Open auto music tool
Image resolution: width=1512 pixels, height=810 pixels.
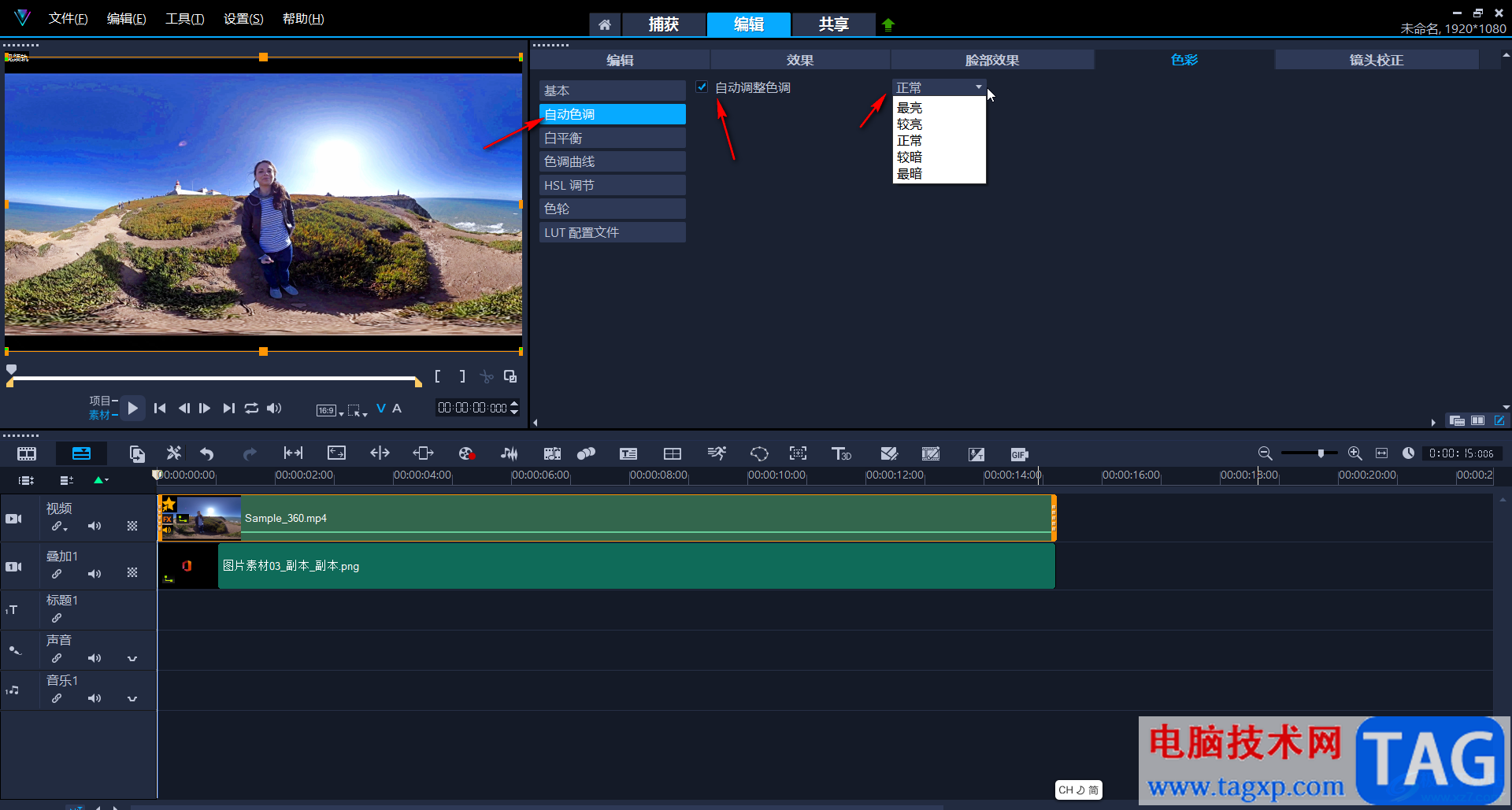pos(552,453)
